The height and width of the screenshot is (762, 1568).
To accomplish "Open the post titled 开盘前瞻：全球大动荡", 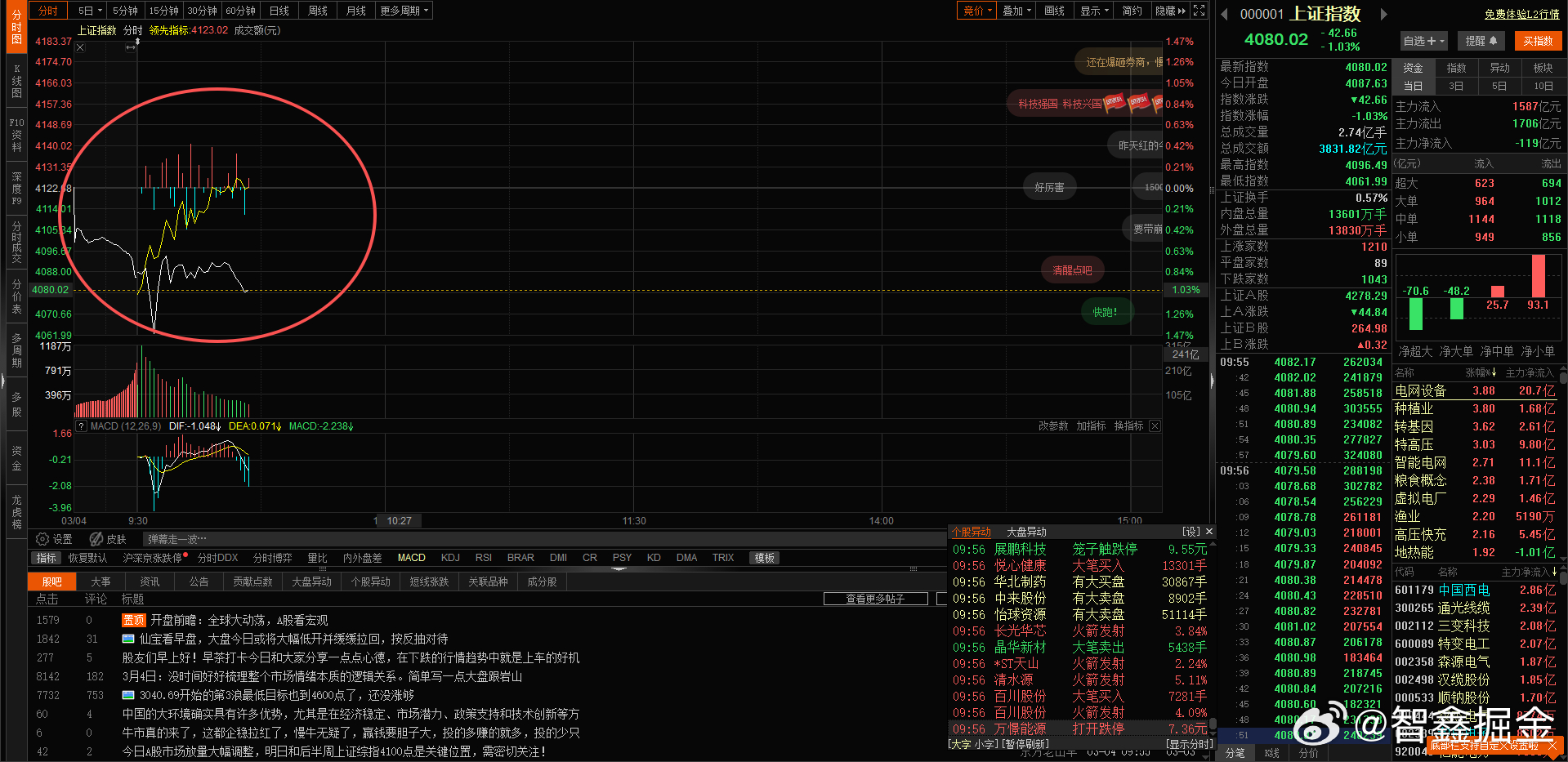I will tap(239, 620).
